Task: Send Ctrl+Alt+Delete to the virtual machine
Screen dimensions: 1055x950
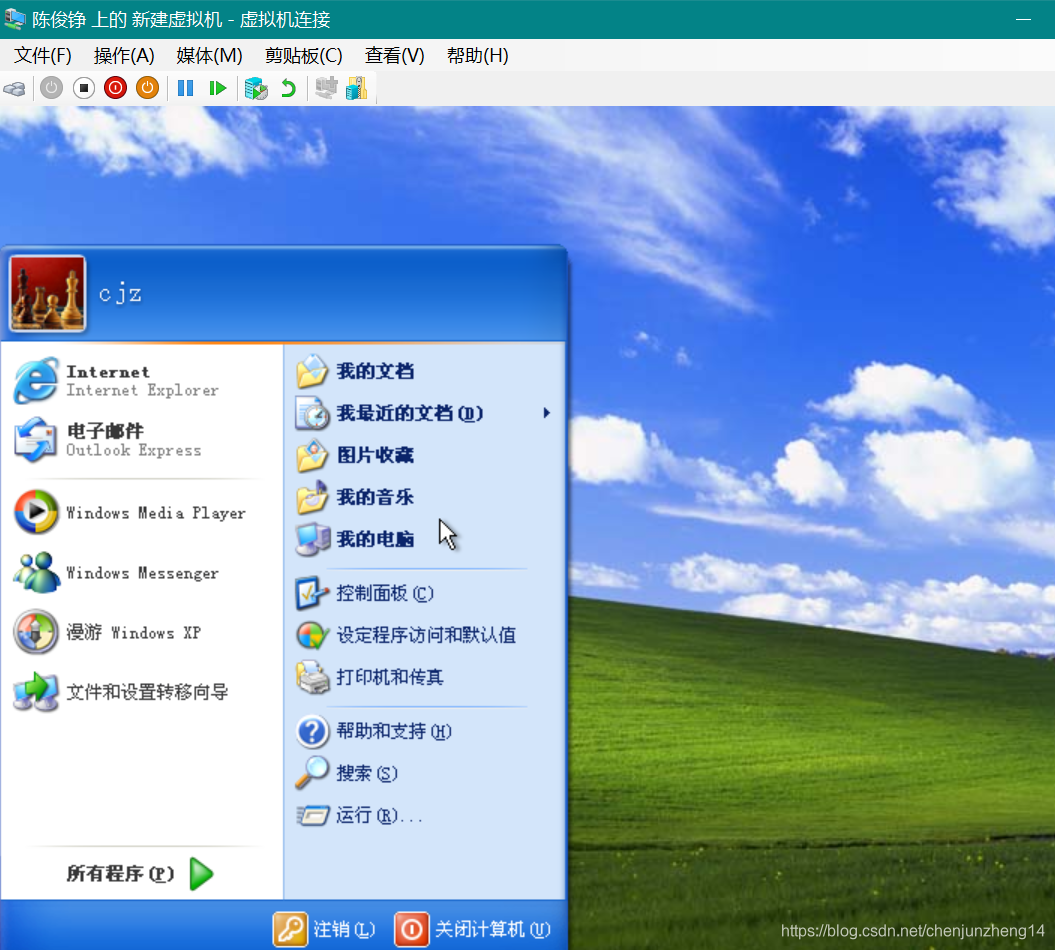Action: point(14,88)
